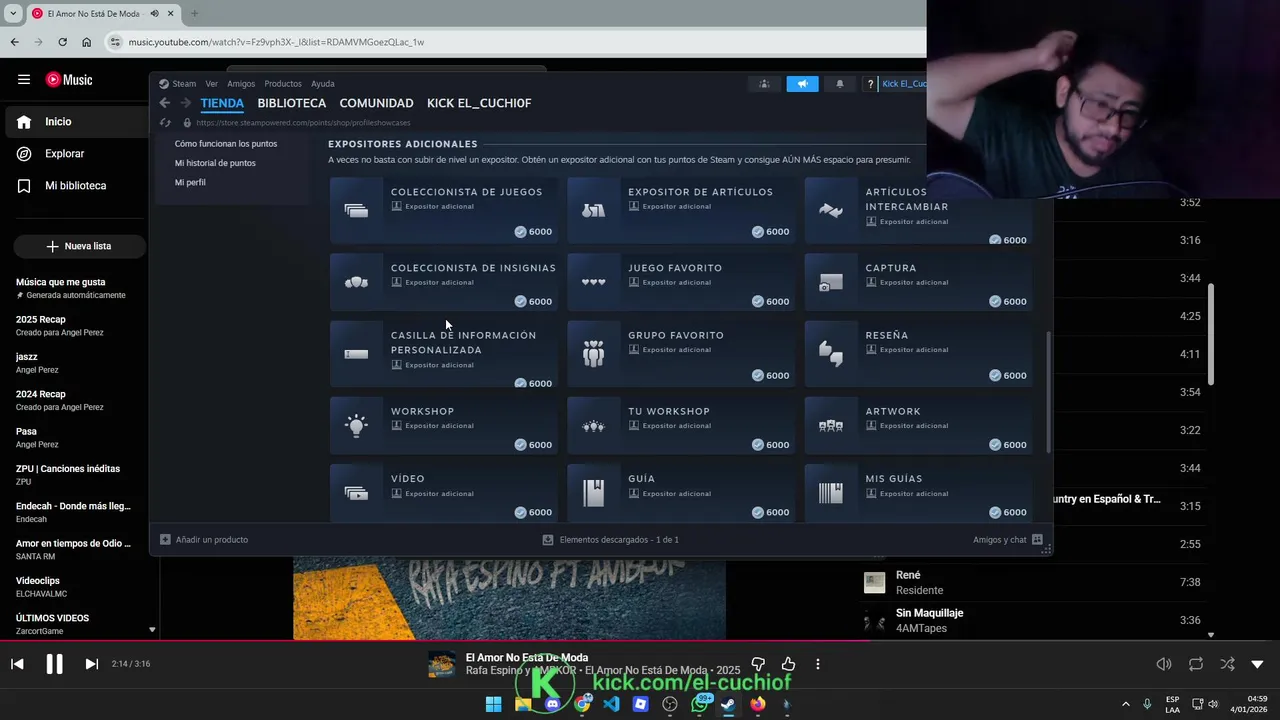The width and height of the screenshot is (1280, 720).
Task: Open Amigos y chat in Steam
Action: (x=1008, y=540)
